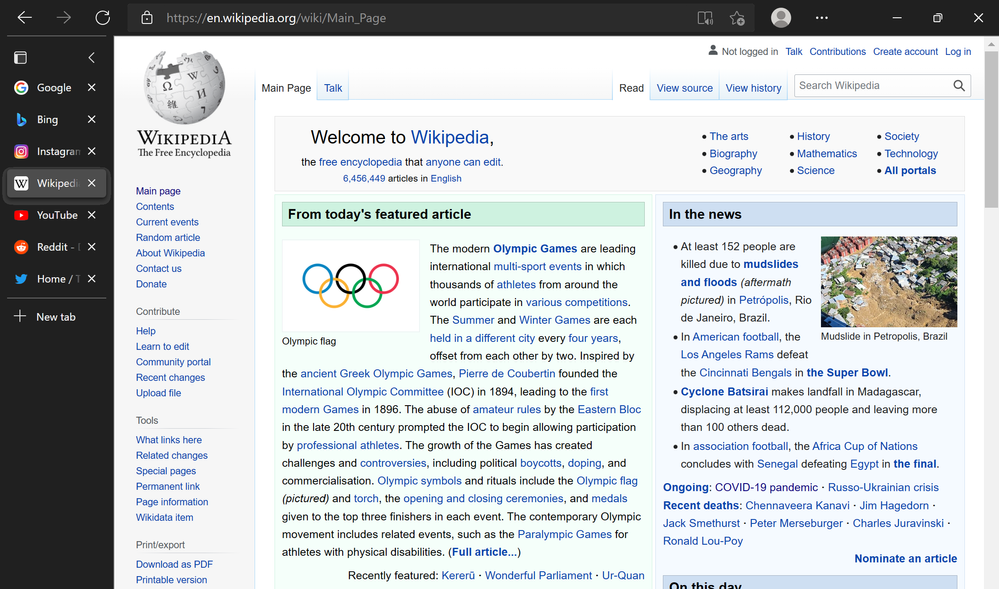This screenshot has height=589, width=999.
Task: Open the View history tab
Action: tap(753, 88)
